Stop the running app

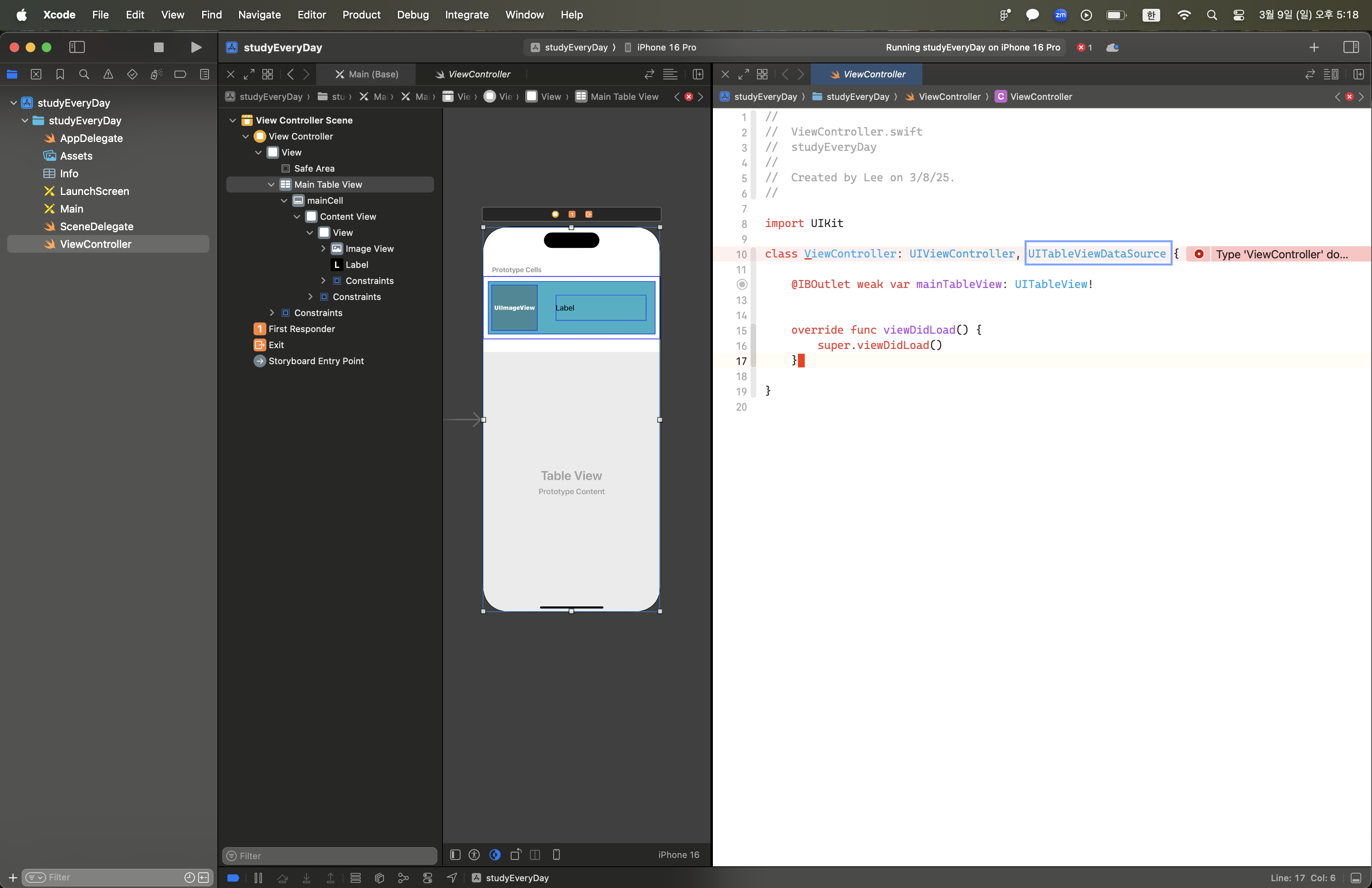[x=158, y=47]
